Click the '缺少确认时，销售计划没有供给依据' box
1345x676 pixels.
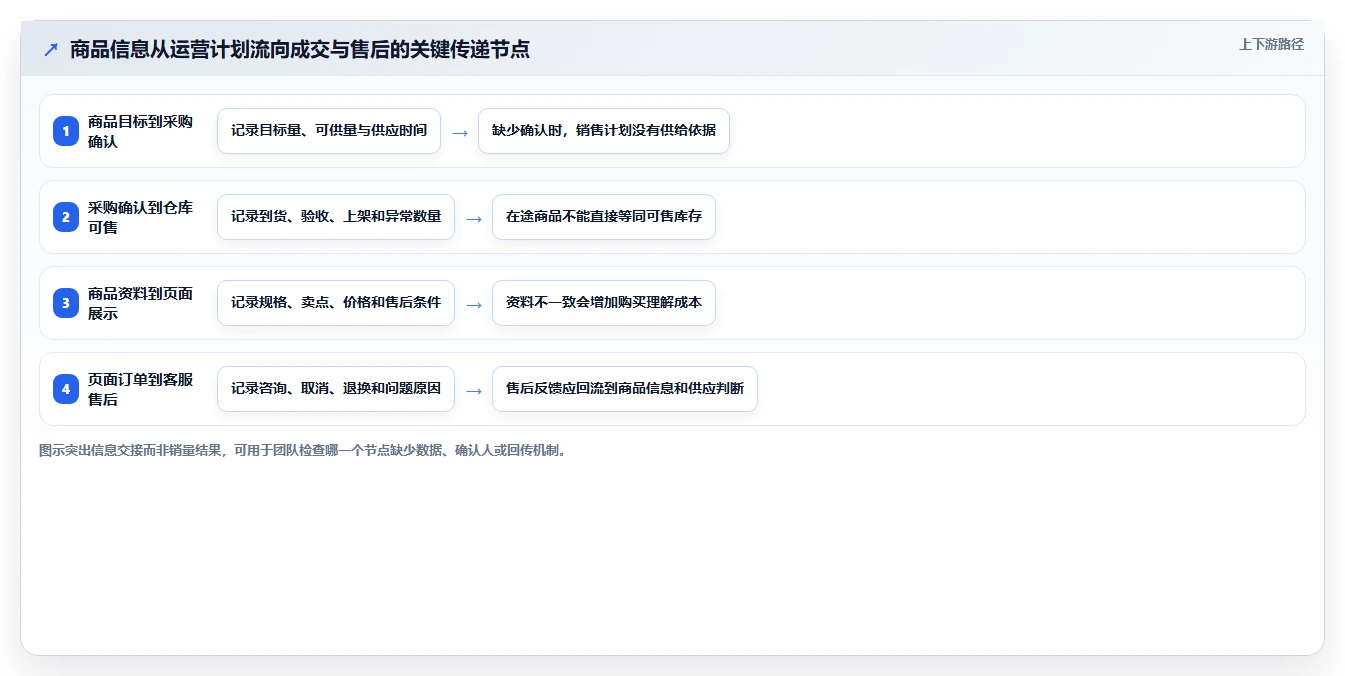coord(604,131)
